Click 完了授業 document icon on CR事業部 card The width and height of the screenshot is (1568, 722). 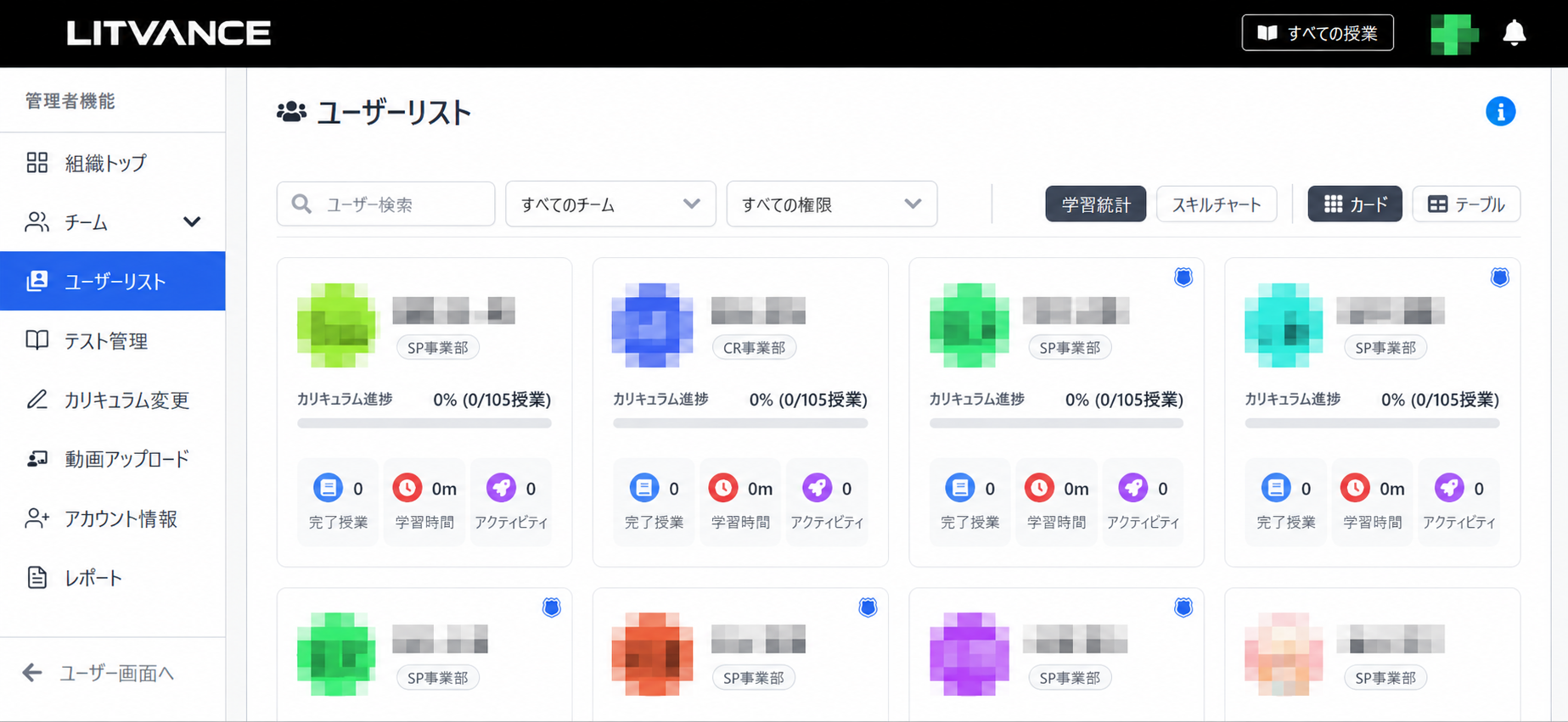643,488
